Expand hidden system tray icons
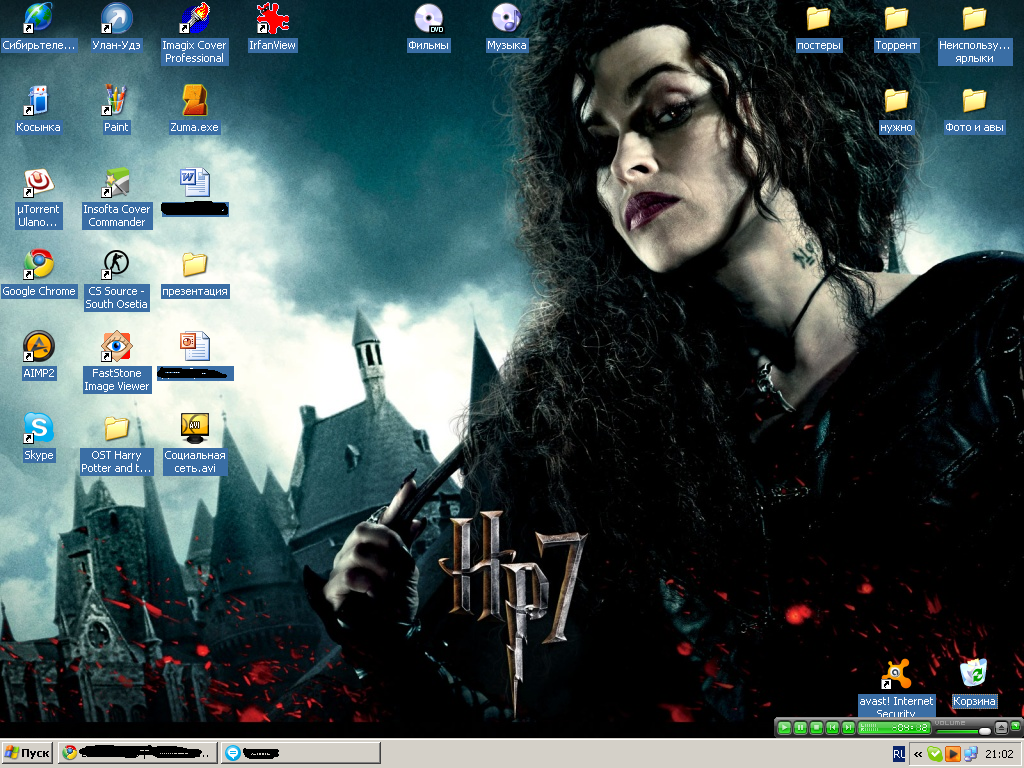Image resolution: width=1024 pixels, height=768 pixels. (918, 752)
